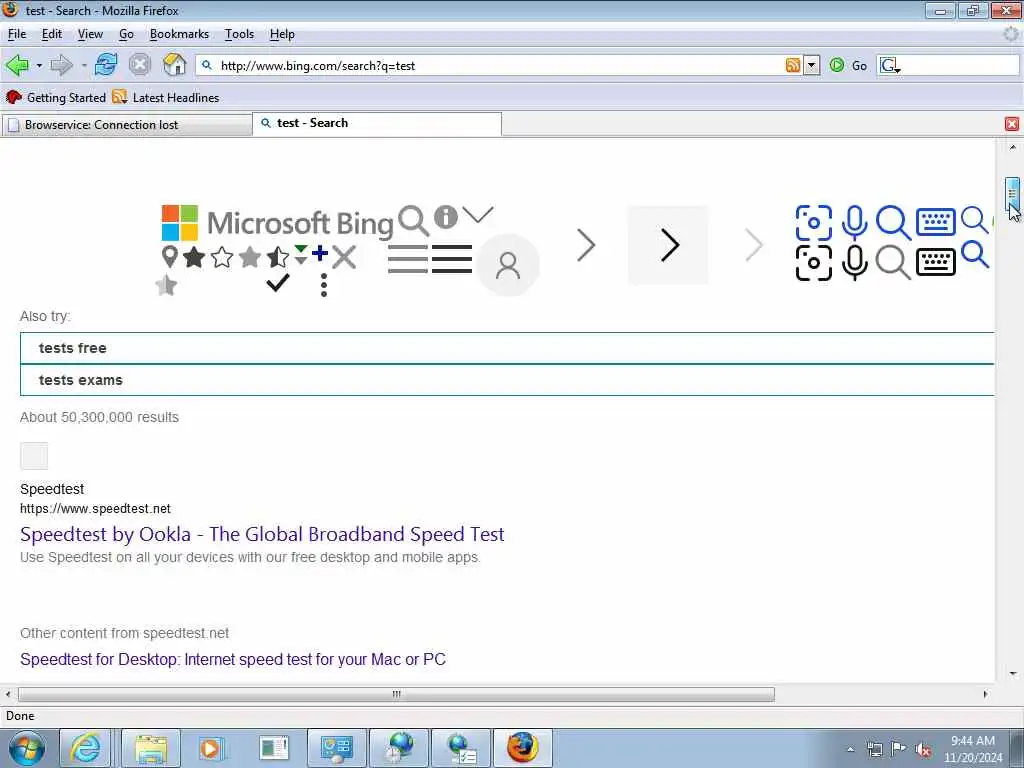The width and height of the screenshot is (1024, 768).
Task: Open the File menu
Action: [17, 34]
